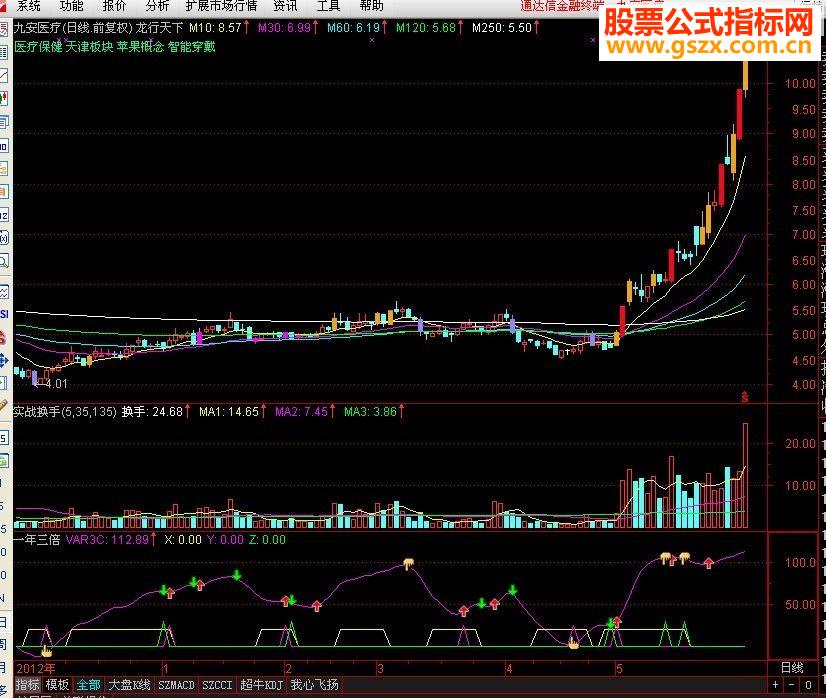826x698 pixels.
Task: Click the trend chart icon in left sidebar
Action: (x=4, y=291)
